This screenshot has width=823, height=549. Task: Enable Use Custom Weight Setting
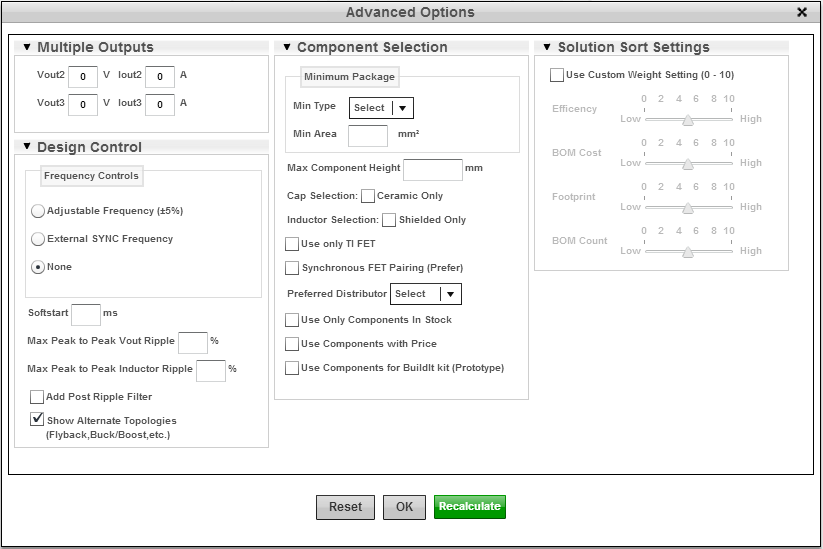(x=557, y=75)
